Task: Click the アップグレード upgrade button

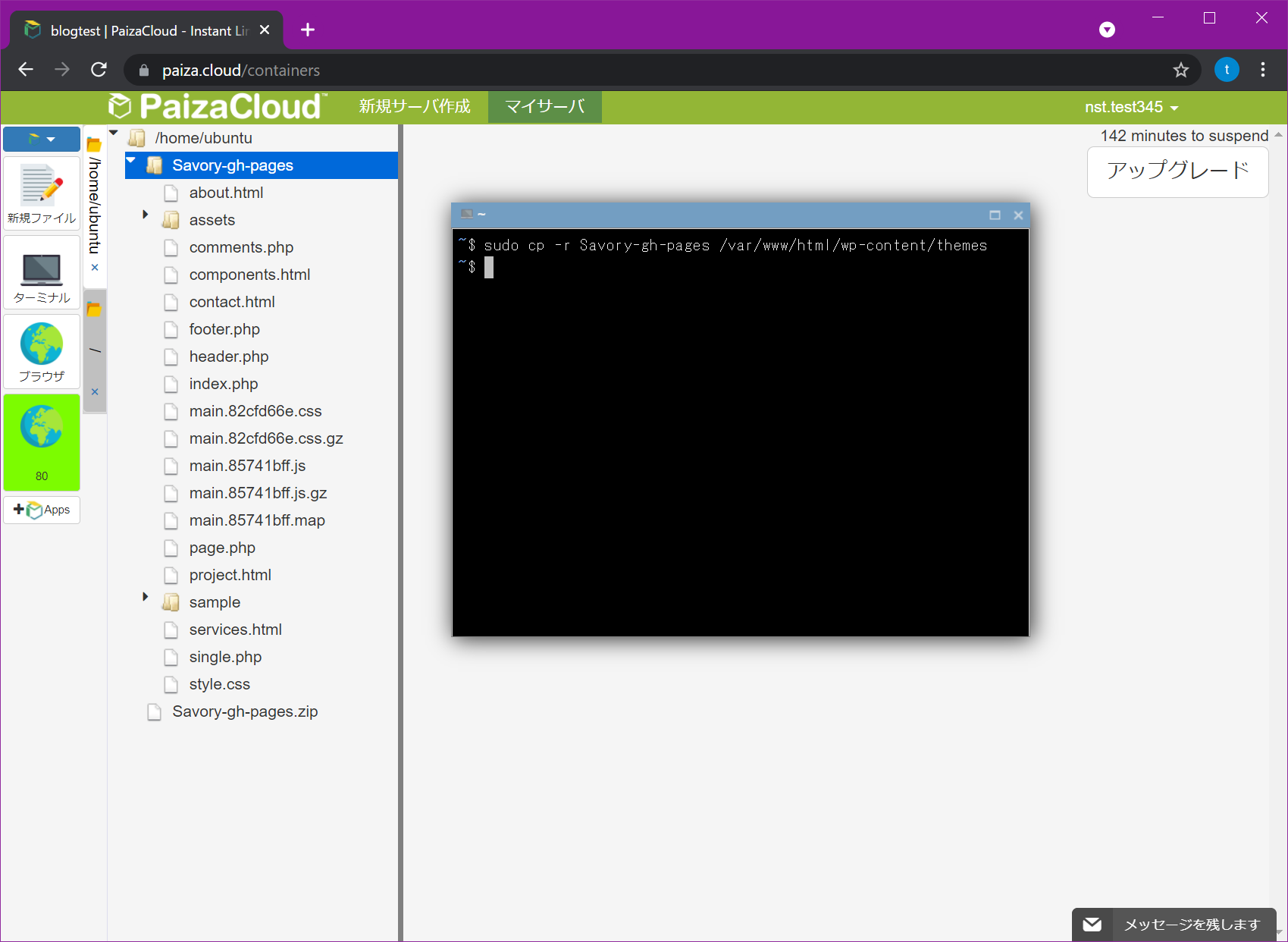Action: tap(1177, 171)
